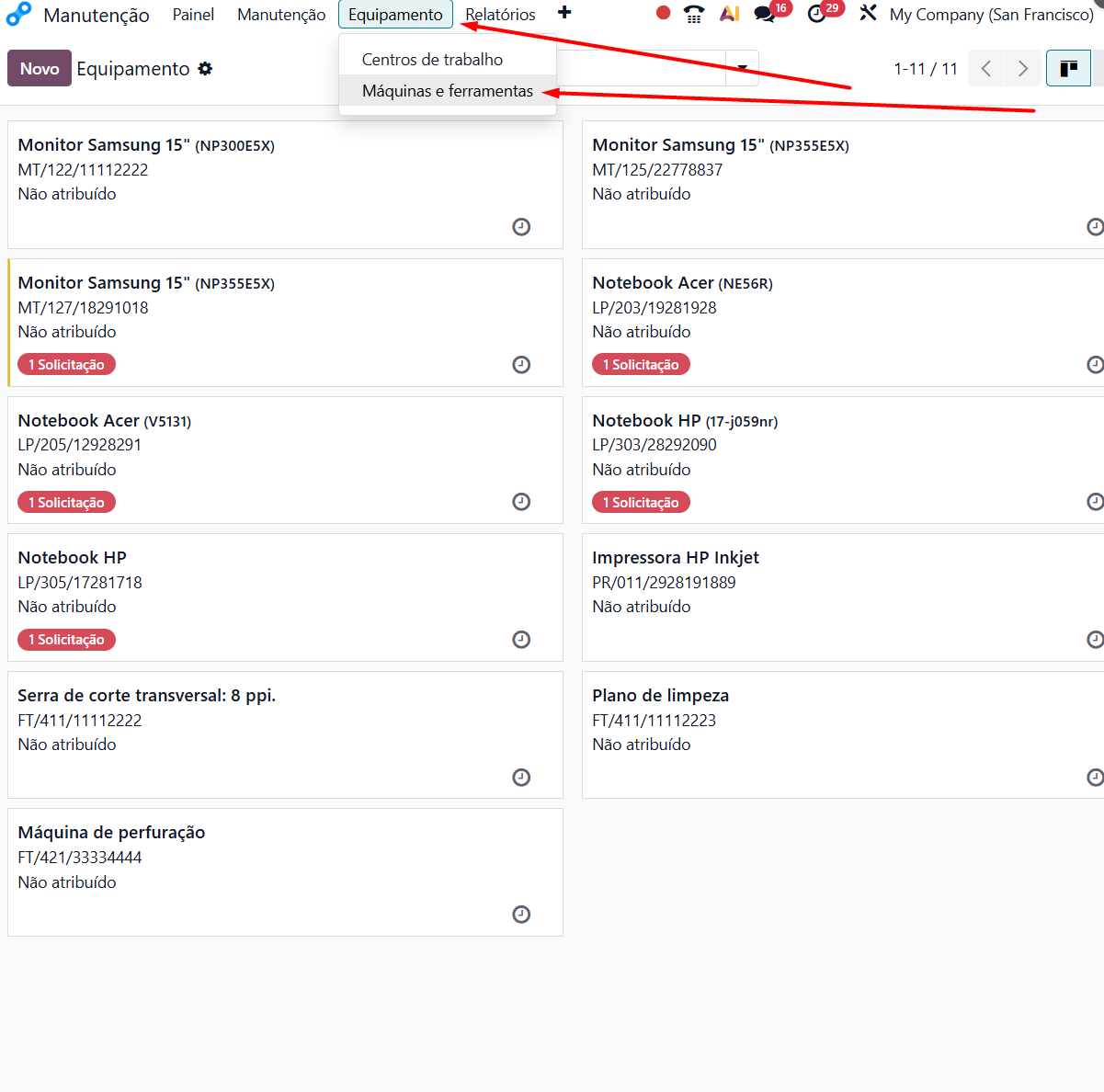Click 1 Solicitação badge on LP/303/28292090
The height and width of the screenshot is (1092, 1104).
(x=641, y=503)
